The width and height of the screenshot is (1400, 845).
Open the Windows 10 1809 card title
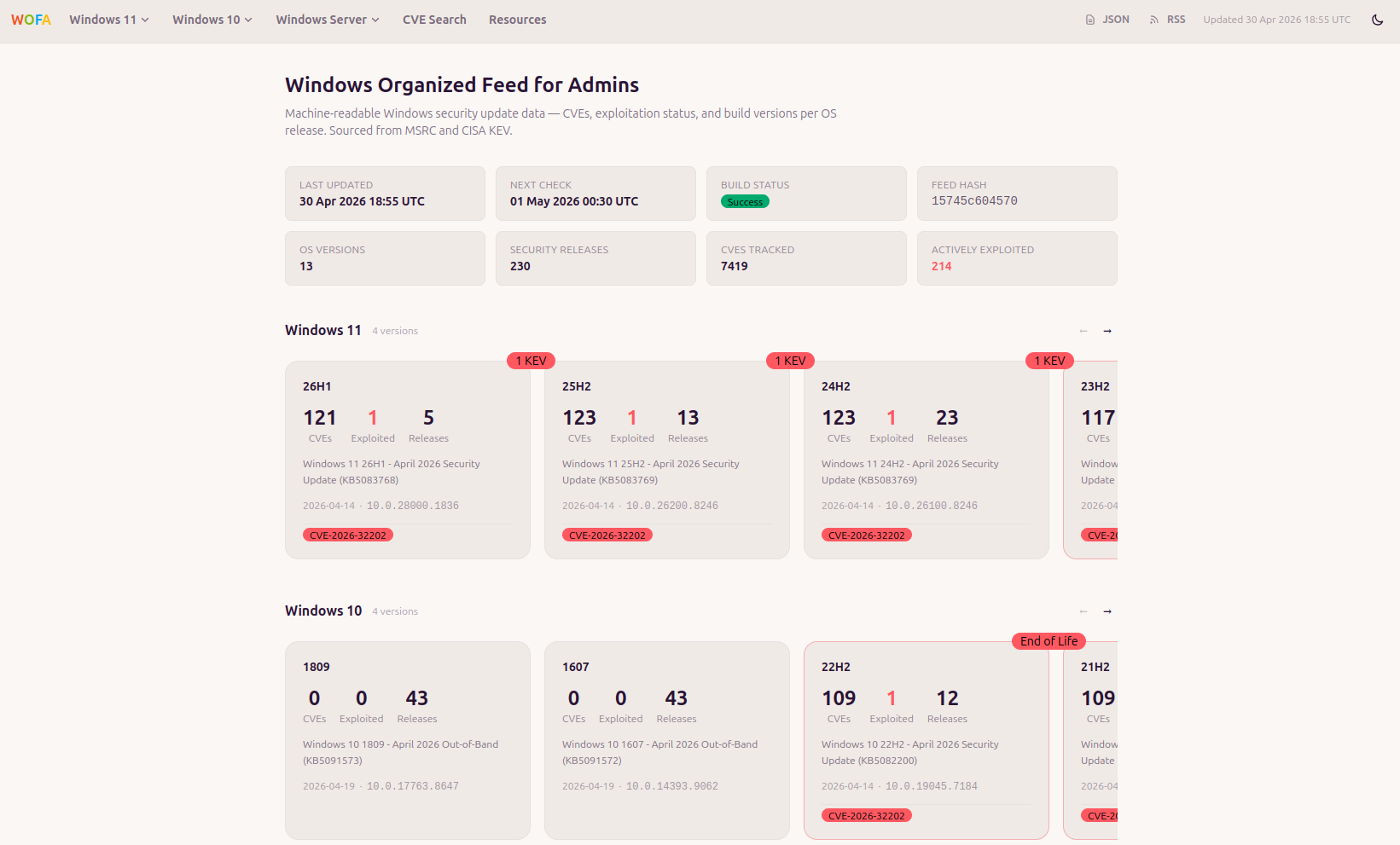[316, 667]
